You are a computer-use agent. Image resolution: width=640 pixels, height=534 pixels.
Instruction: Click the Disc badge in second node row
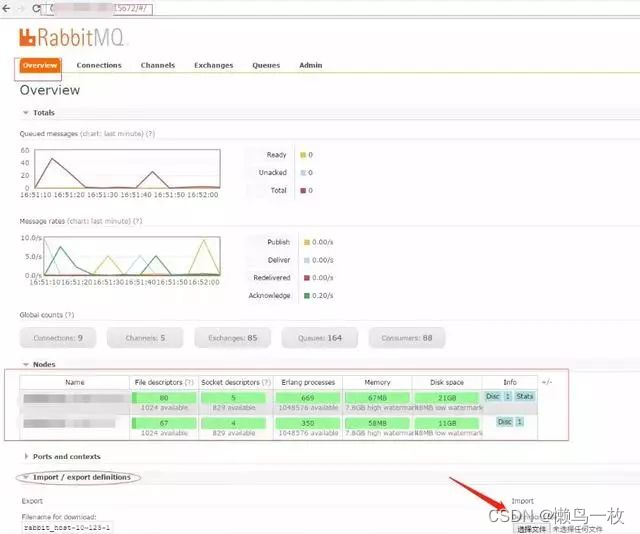click(504, 422)
